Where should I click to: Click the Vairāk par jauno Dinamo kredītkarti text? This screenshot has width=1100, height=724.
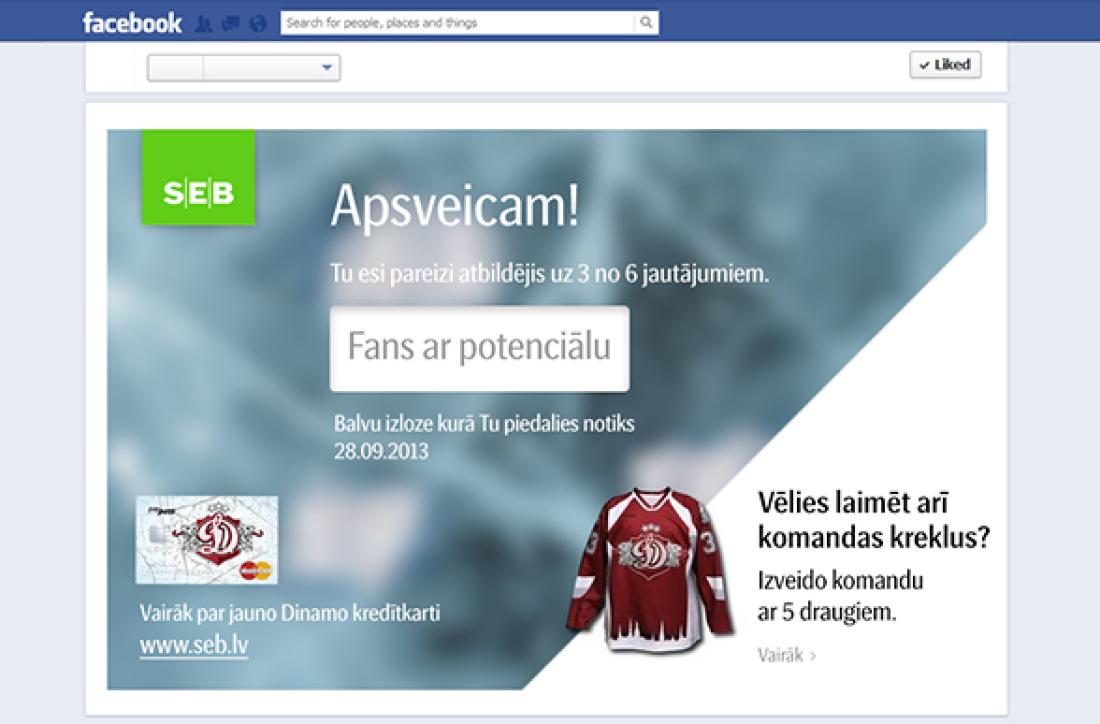290,612
